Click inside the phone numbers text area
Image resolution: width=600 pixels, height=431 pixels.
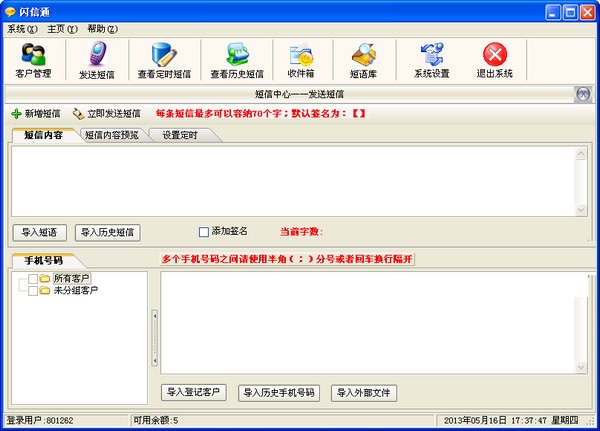click(x=368, y=323)
